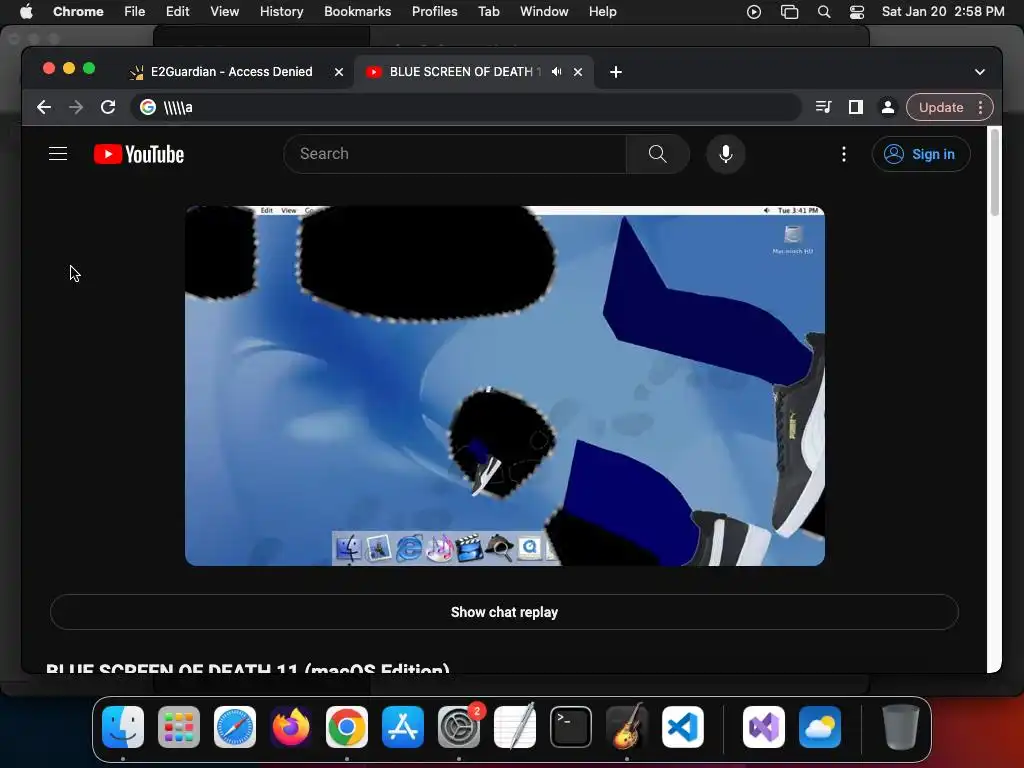Viewport: 1024px width, 768px height.
Task: Open the Profiles menu
Action: tap(434, 12)
